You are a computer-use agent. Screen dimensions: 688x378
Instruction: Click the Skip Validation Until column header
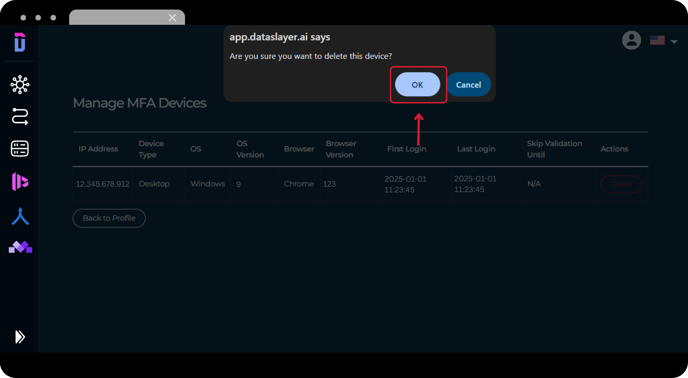pos(554,149)
